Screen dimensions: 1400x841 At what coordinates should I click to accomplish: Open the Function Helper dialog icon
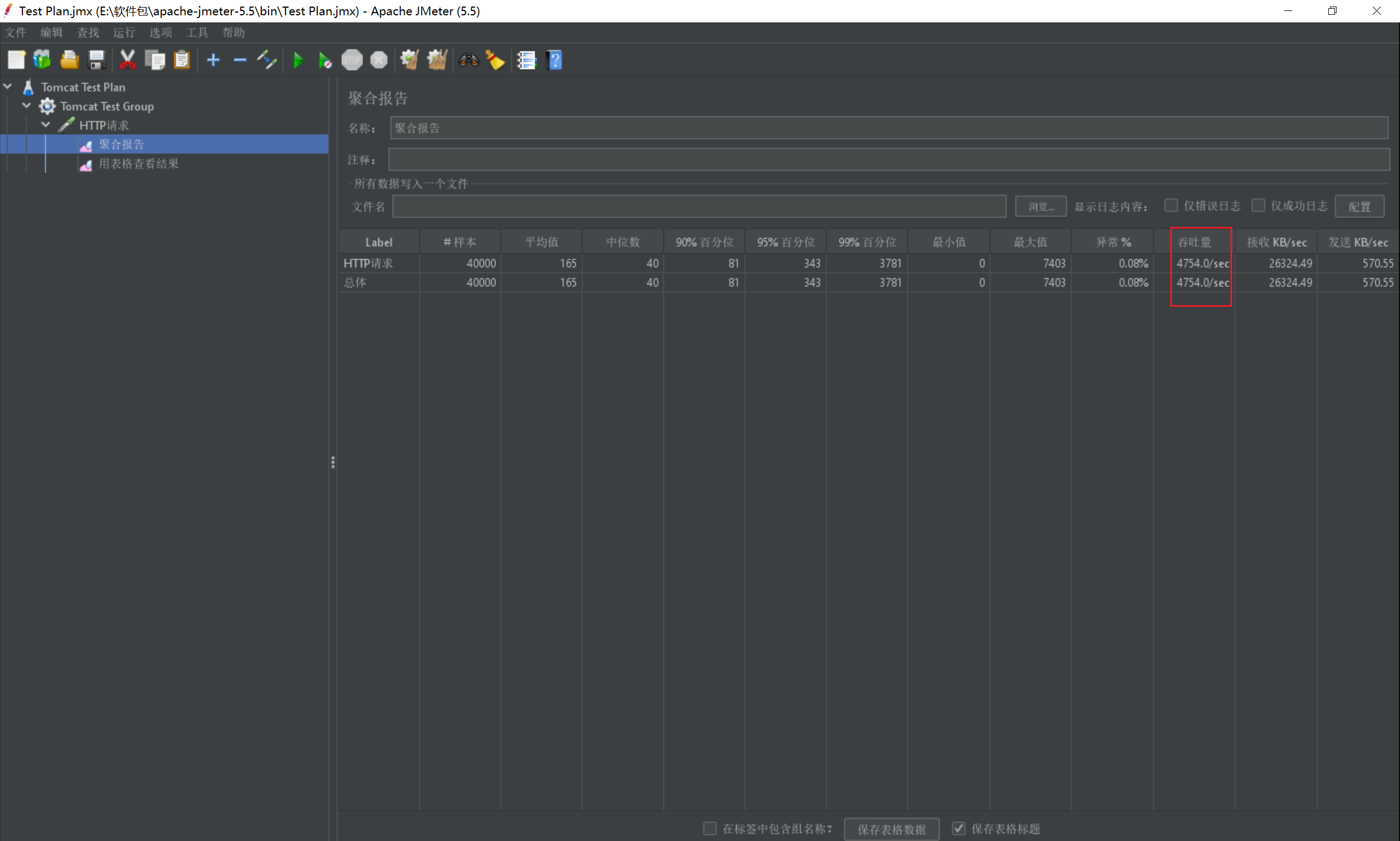coord(527,60)
